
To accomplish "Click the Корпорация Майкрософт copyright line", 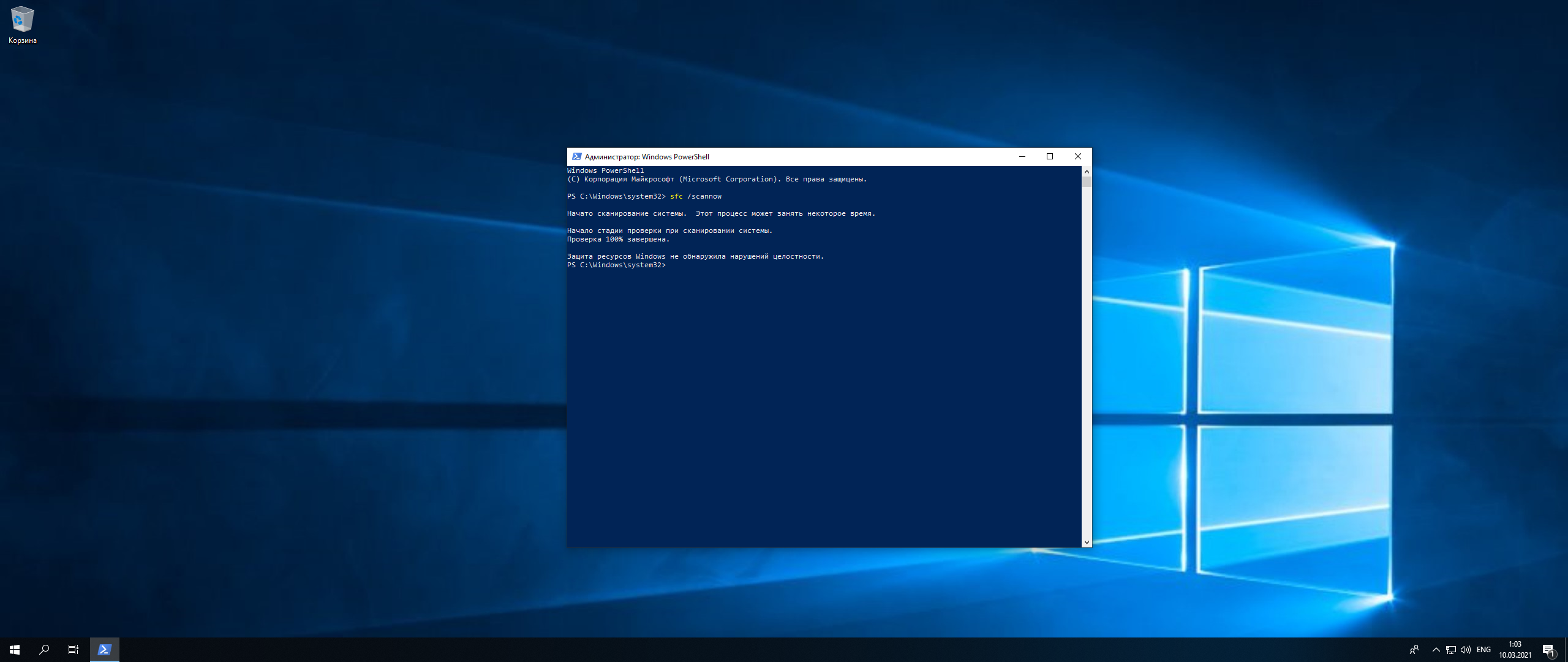I will 717,180.
